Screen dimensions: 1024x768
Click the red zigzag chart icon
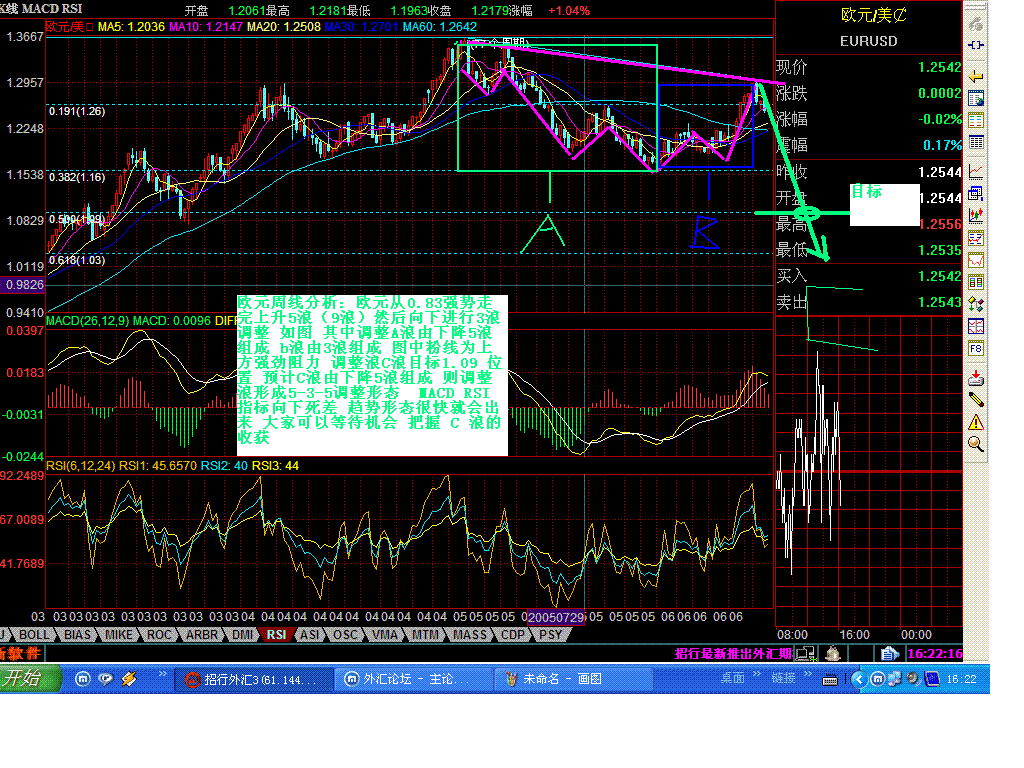pyautogui.click(x=976, y=260)
